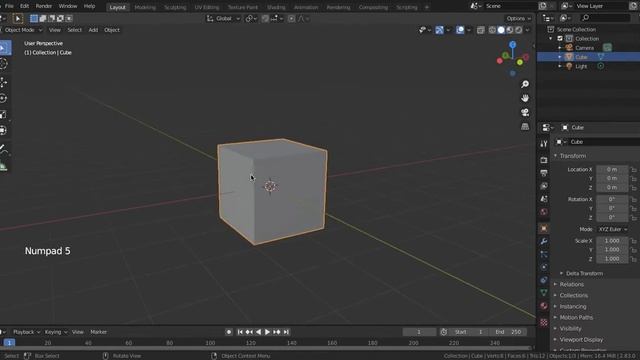This screenshot has height=360, width=640.
Task: Lock the Location X value
Action: 633,169
